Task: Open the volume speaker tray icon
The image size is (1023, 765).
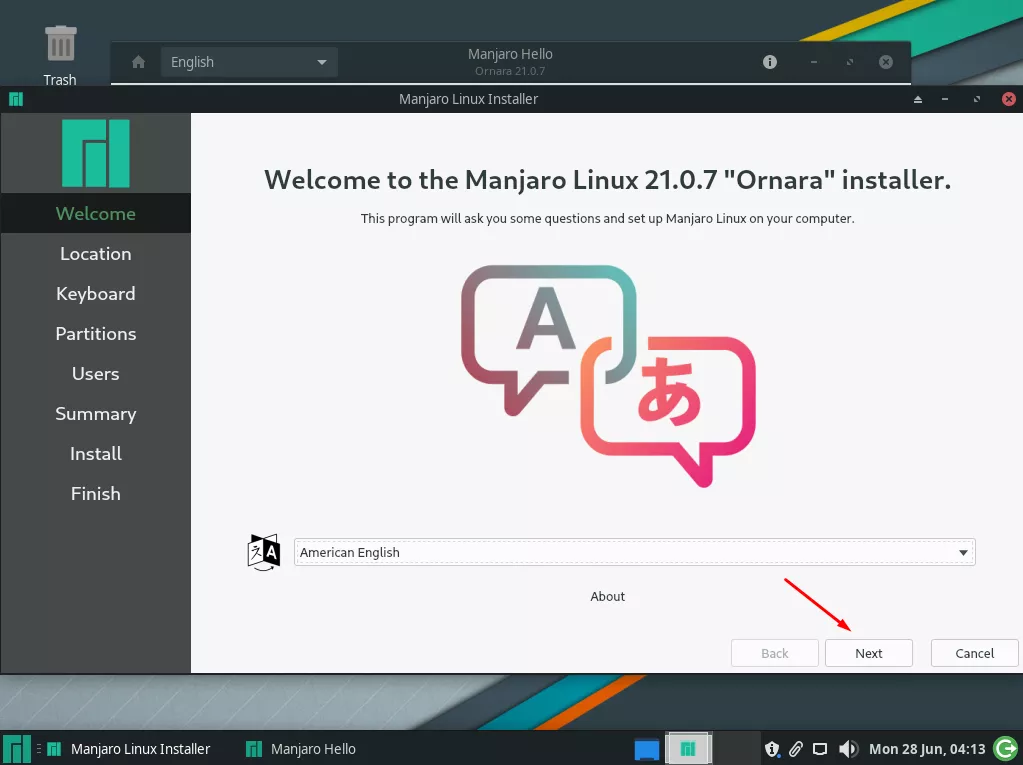Action: click(x=848, y=749)
